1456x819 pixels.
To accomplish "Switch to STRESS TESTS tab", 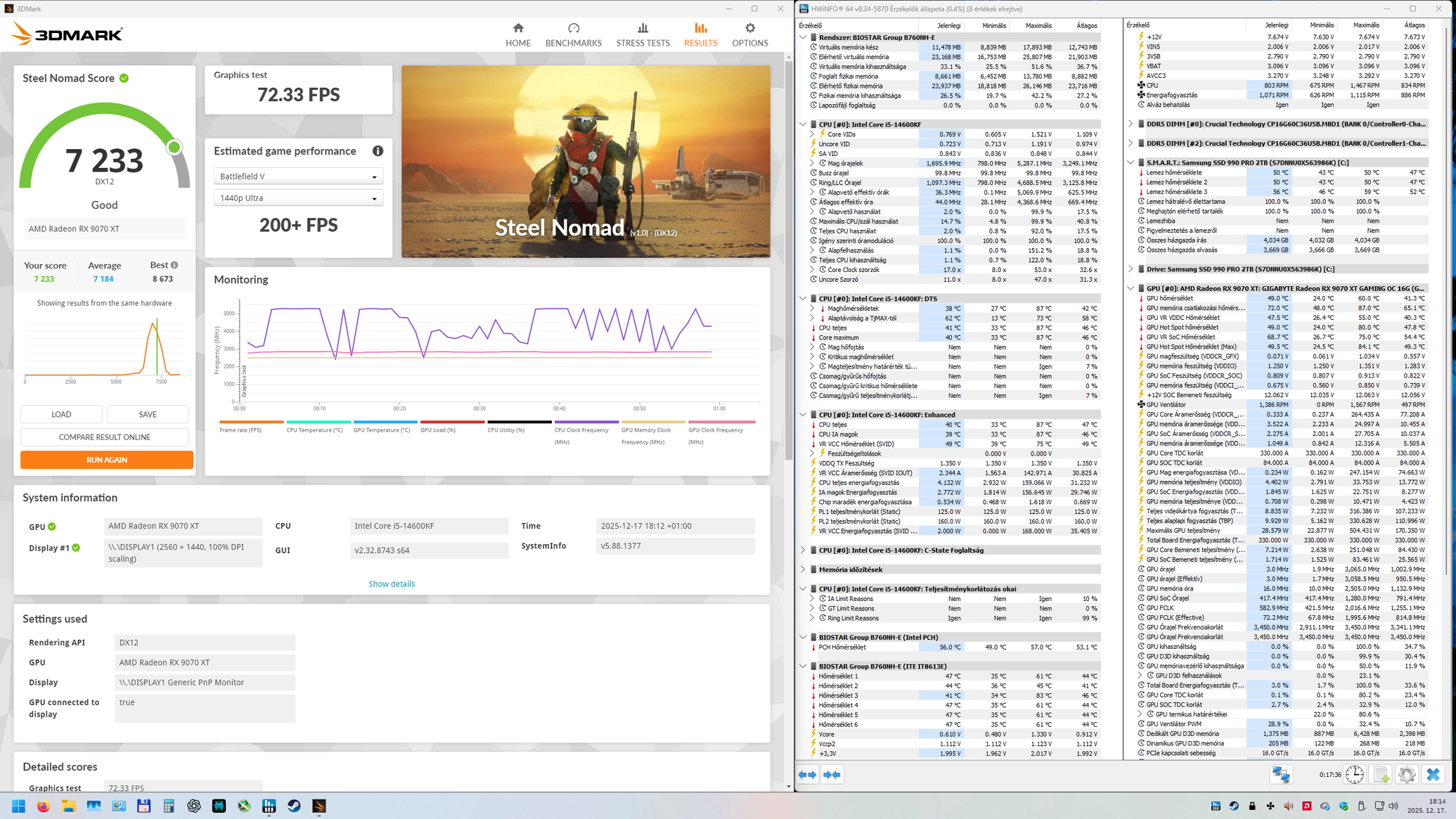I will (643, 34).
